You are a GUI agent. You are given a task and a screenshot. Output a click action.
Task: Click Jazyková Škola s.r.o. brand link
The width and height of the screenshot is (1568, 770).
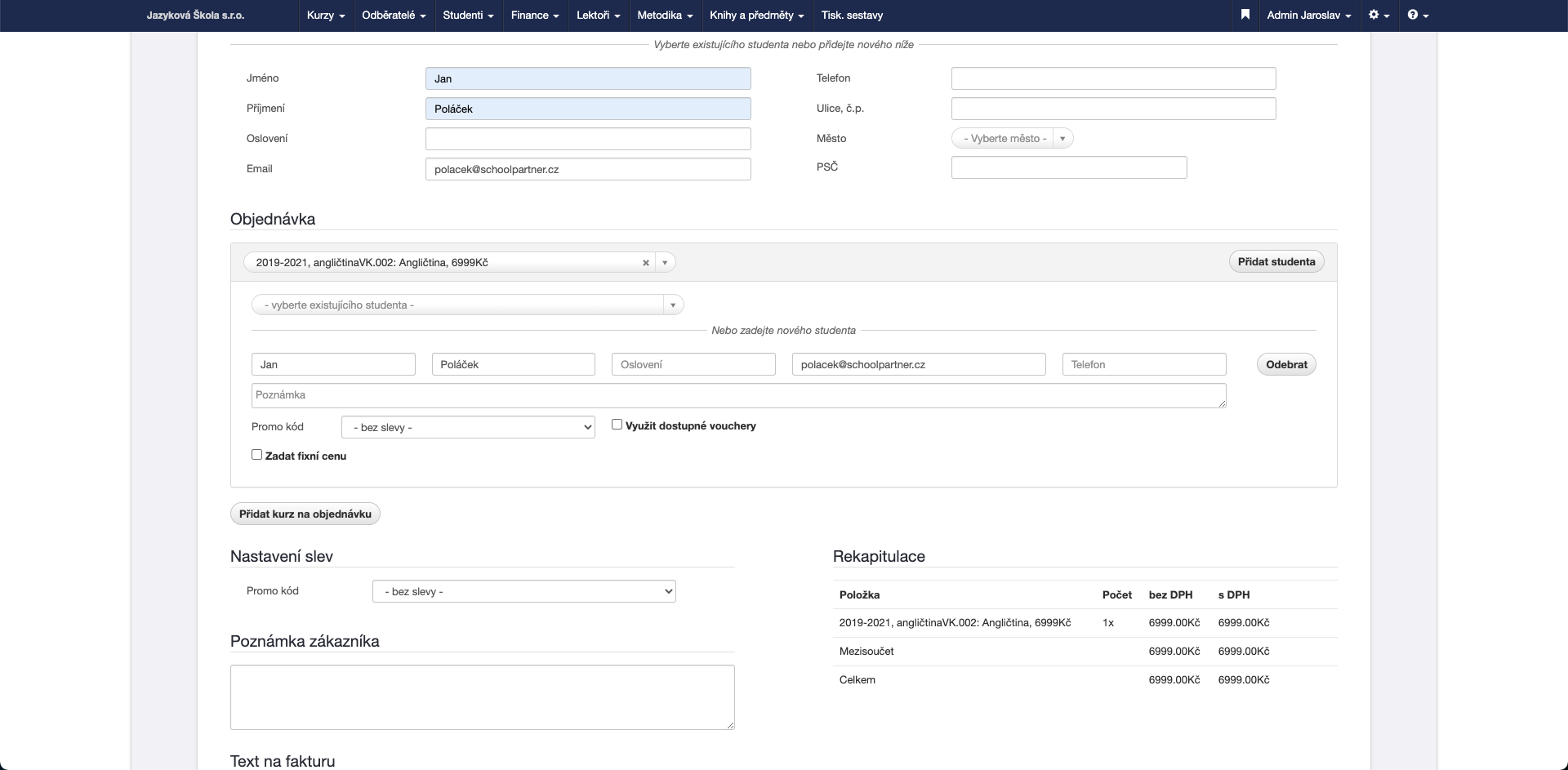195,15
